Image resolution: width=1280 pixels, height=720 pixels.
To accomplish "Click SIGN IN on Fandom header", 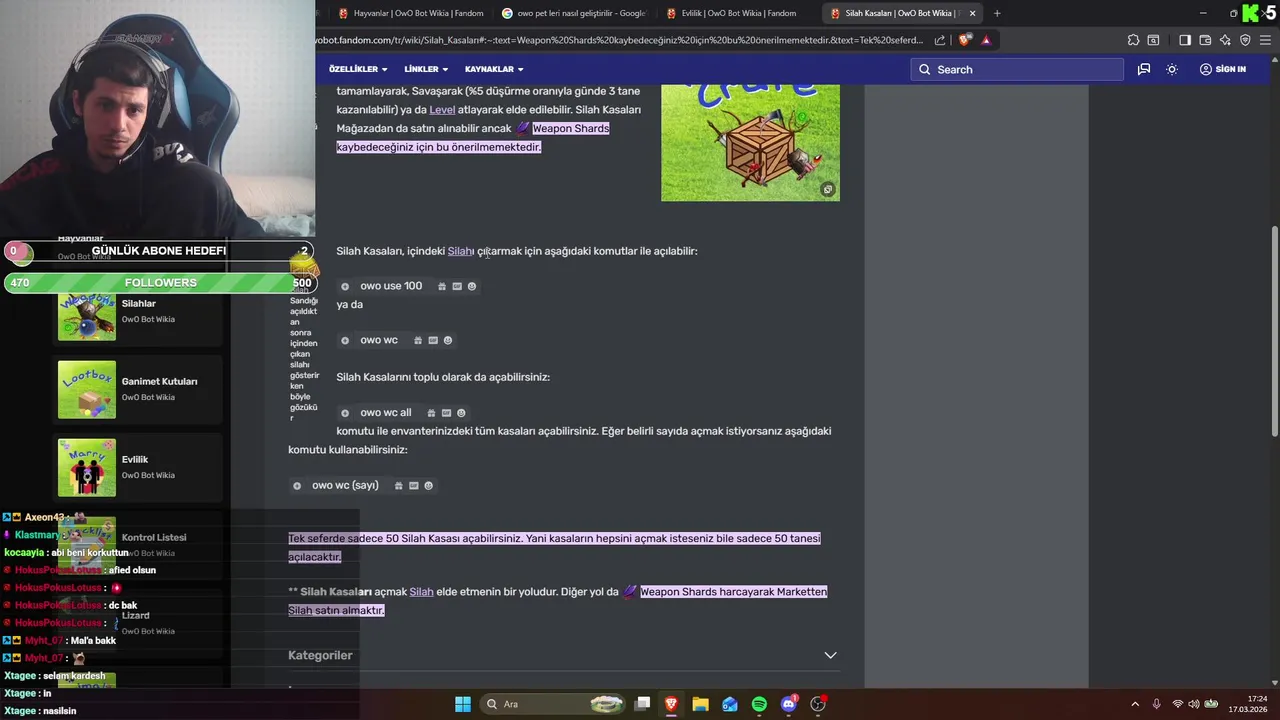I will click(x=1223, y=69).
